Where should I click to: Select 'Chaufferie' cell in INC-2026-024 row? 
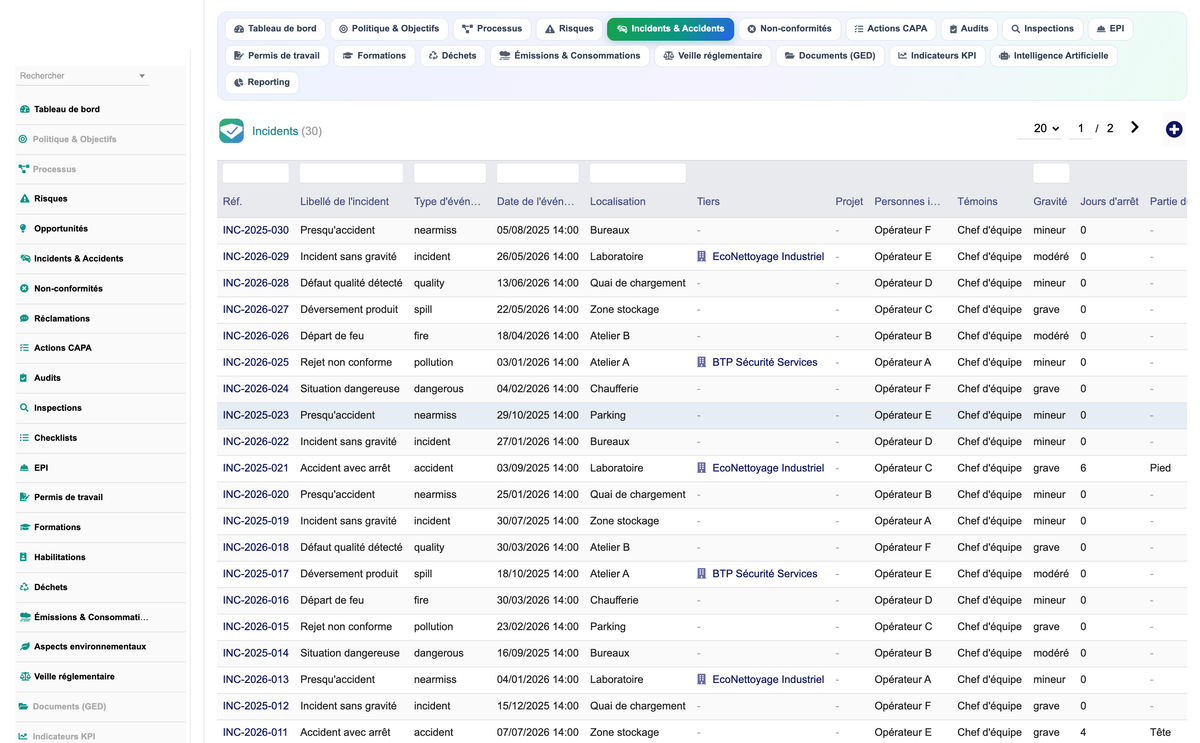coord(614,389)
